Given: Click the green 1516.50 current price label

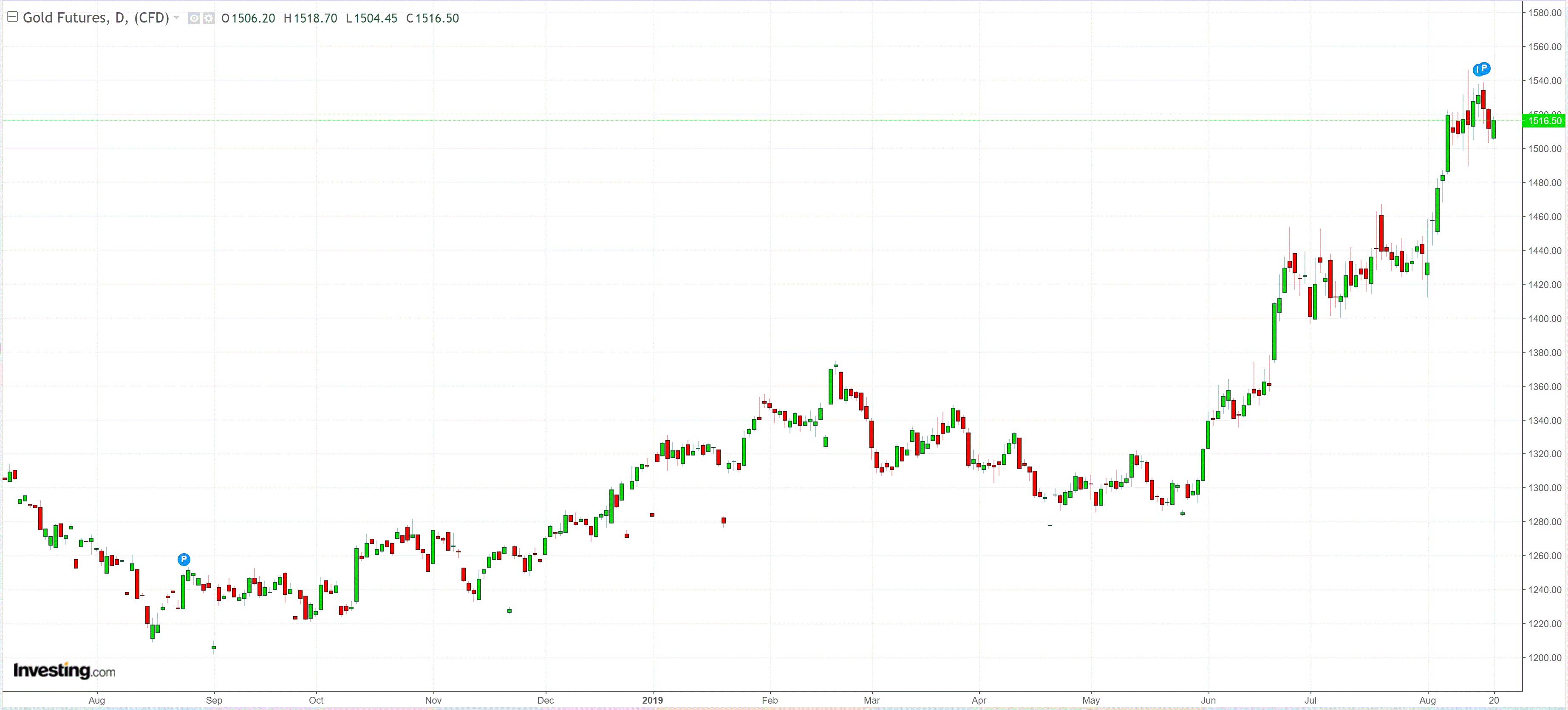Looking at the screenshot, I should [x=1544, y=121].
